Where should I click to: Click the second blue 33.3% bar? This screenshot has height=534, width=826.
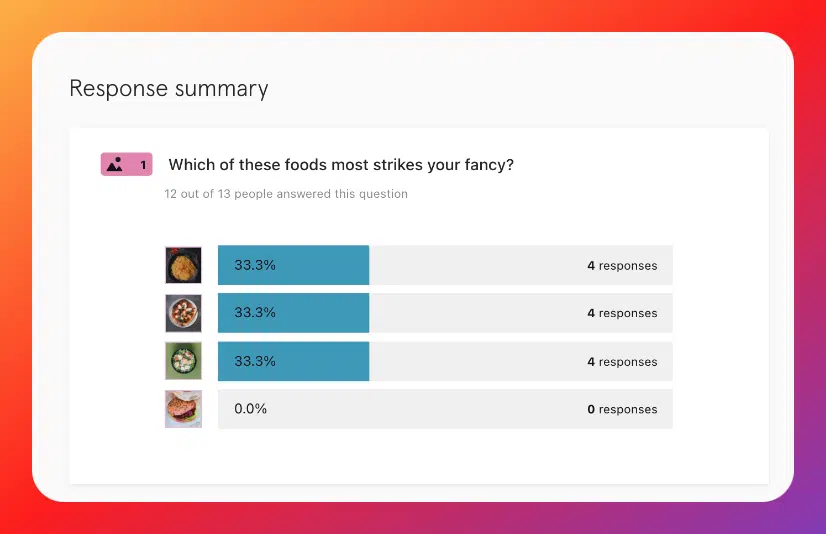click(293, 313)
